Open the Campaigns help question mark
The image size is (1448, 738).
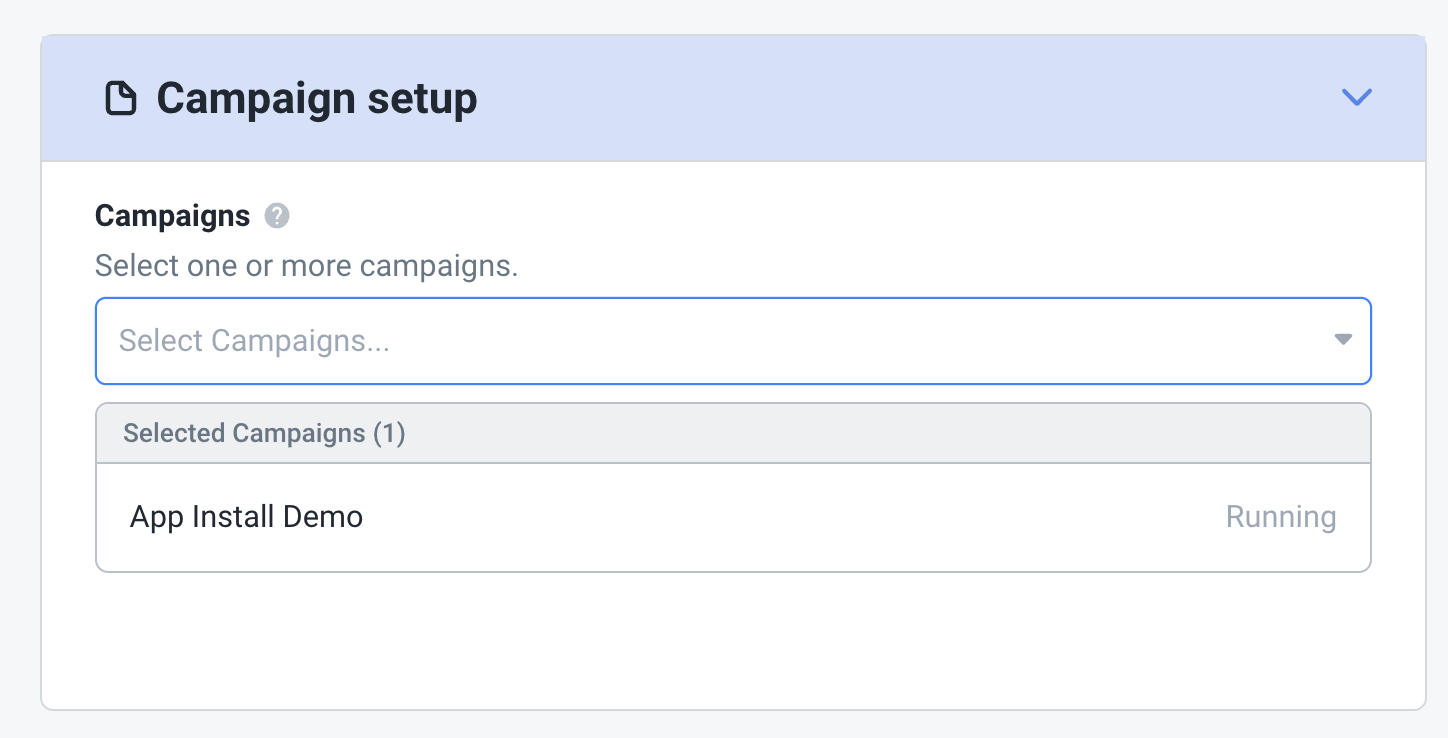(x=277, y=216)
